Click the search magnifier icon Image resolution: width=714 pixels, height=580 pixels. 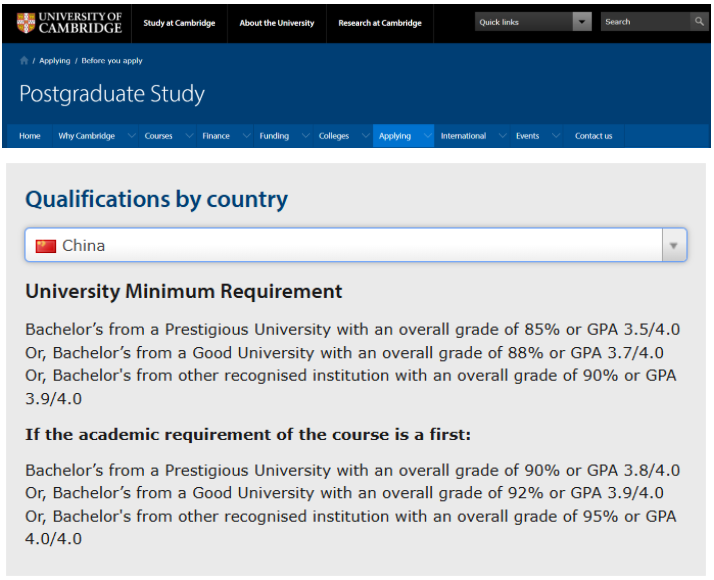click(699, 21)
